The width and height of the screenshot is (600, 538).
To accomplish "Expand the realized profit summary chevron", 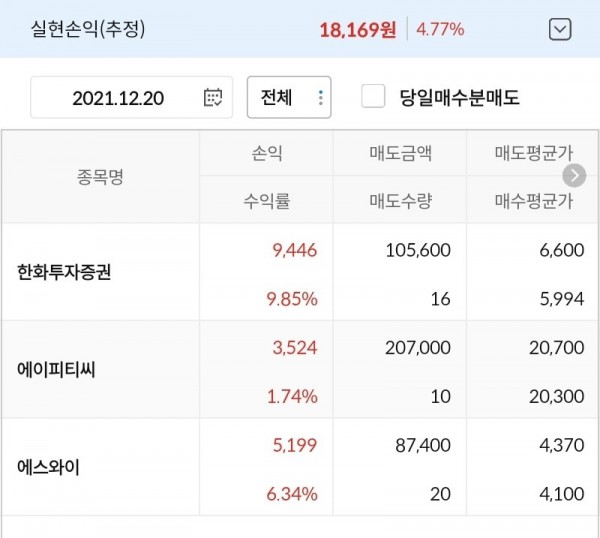I will [x=560, y=29].
